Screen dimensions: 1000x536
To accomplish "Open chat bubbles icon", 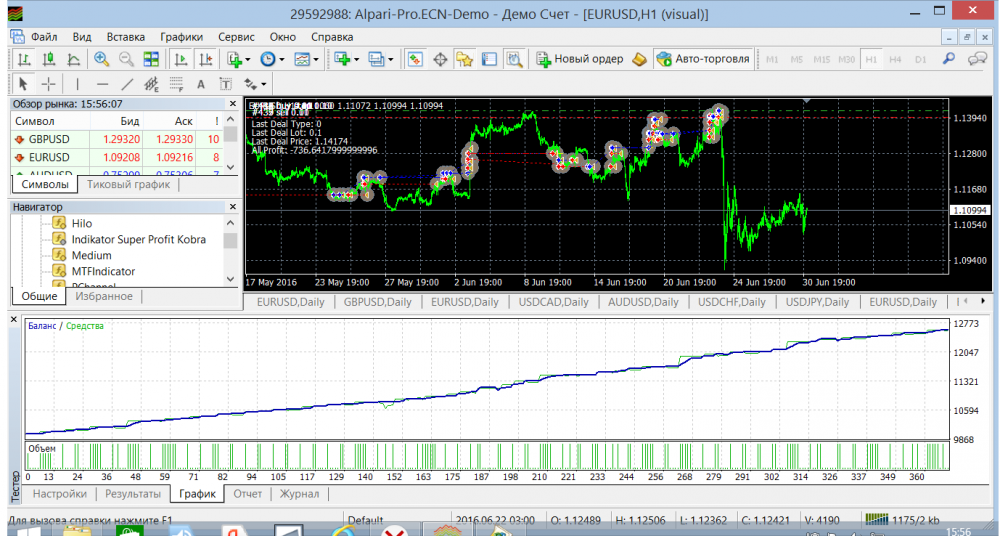I will pyautogui.click(x=978, y=59).
